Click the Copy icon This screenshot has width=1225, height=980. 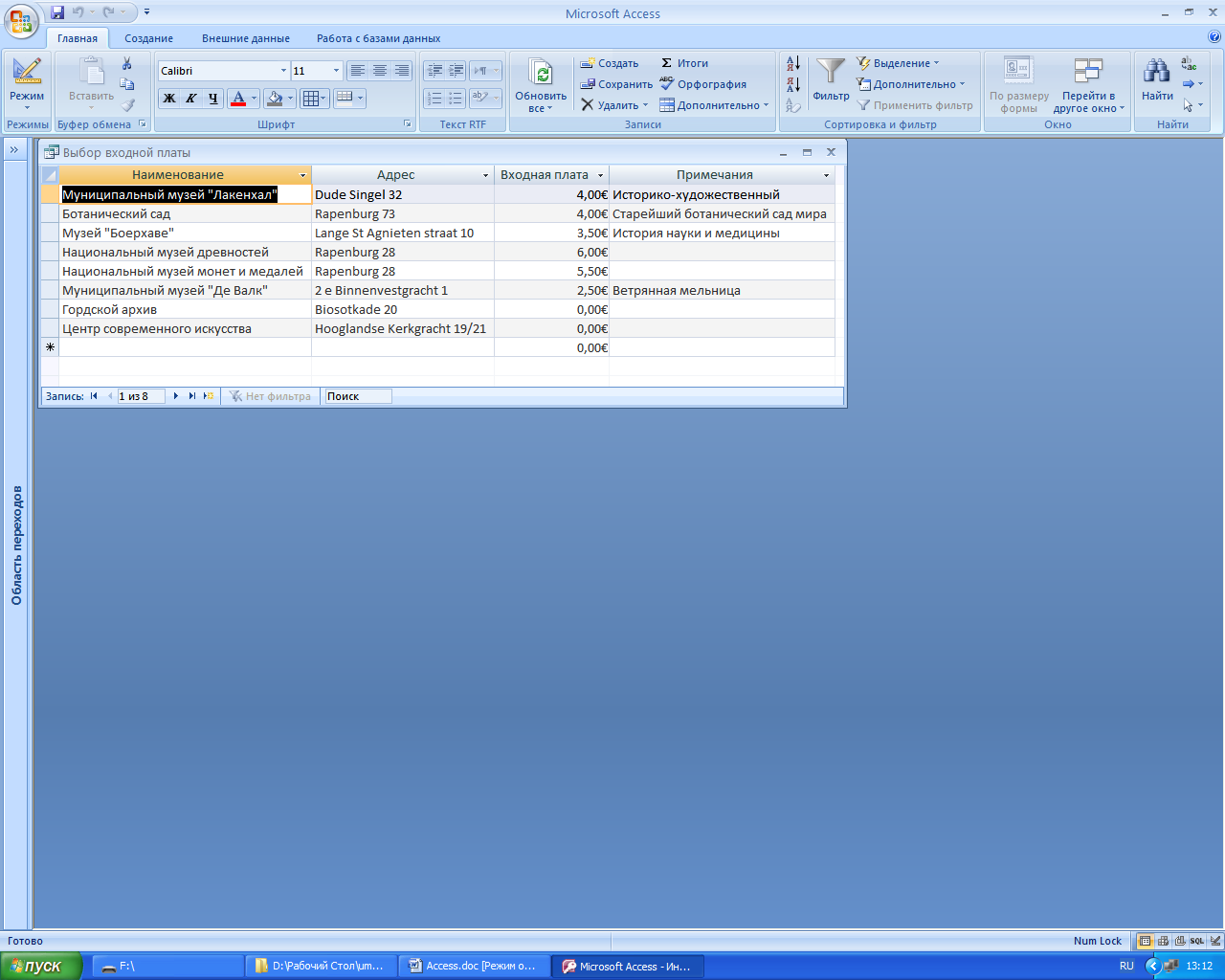click(126, 84)
